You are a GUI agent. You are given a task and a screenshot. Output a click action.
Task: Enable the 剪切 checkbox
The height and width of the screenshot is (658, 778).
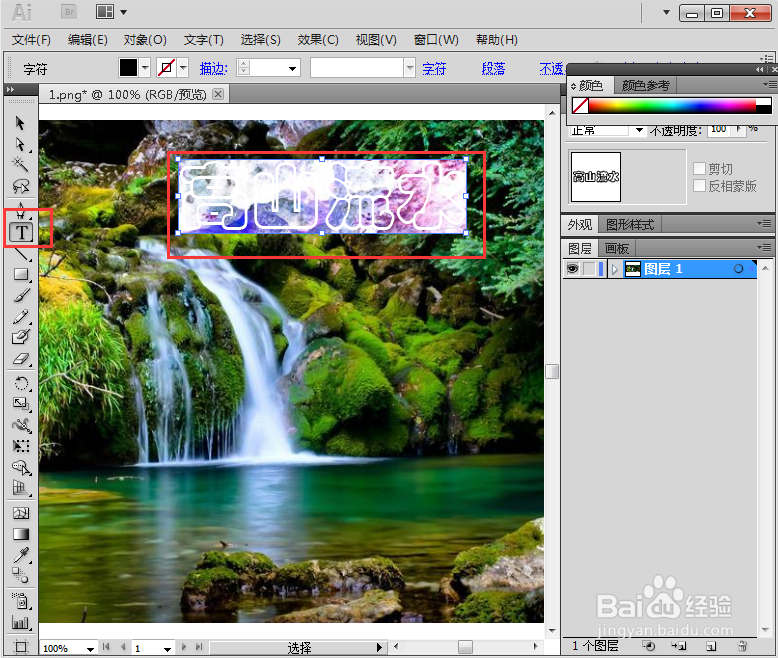tap(699, 169)
